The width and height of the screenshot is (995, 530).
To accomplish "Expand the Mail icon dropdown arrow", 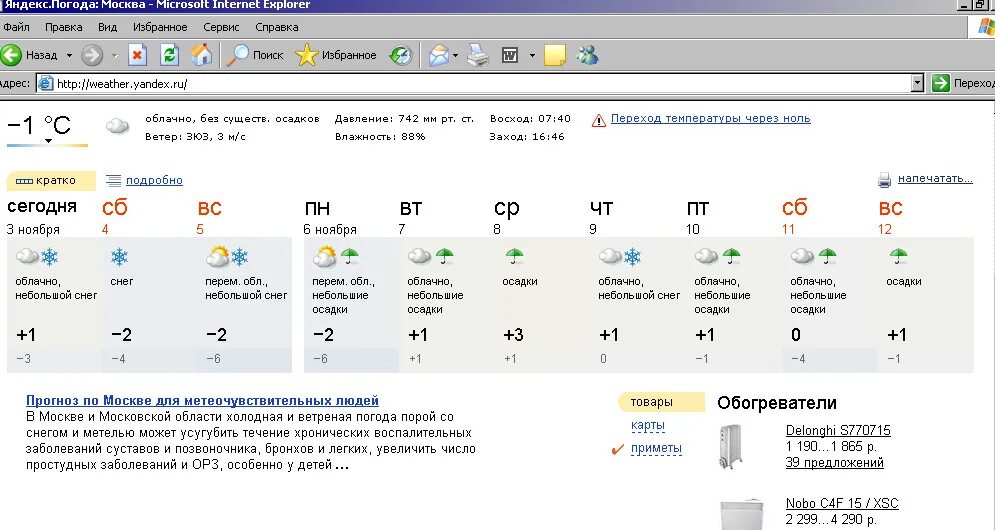I will [x=456, y=56].
